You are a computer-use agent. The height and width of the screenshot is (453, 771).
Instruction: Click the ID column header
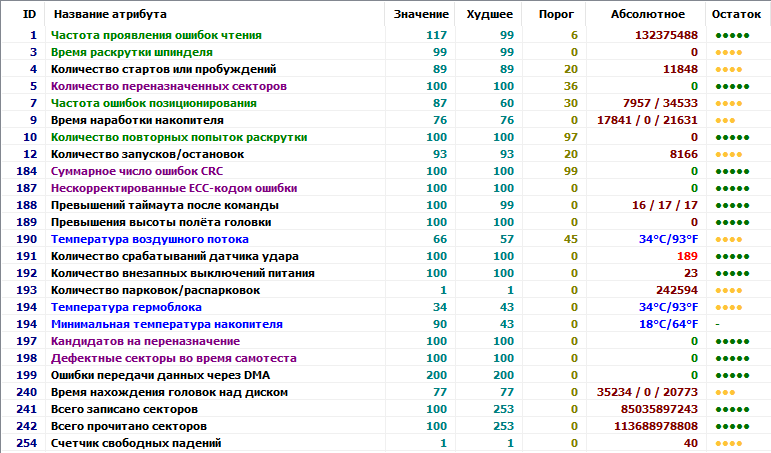(x=29, y=14)
